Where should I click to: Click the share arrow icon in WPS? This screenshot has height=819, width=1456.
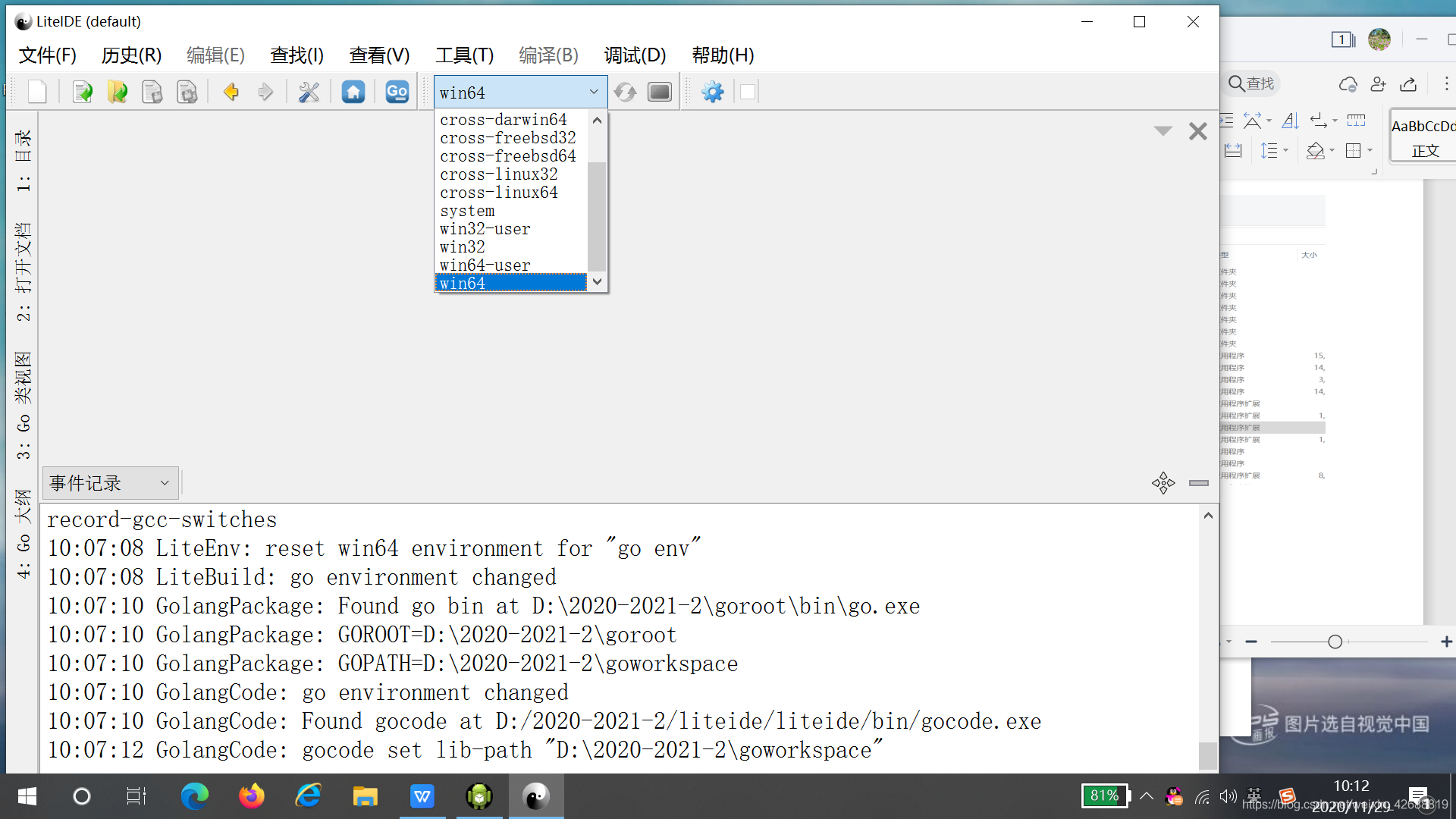(x=1408, y=83)
